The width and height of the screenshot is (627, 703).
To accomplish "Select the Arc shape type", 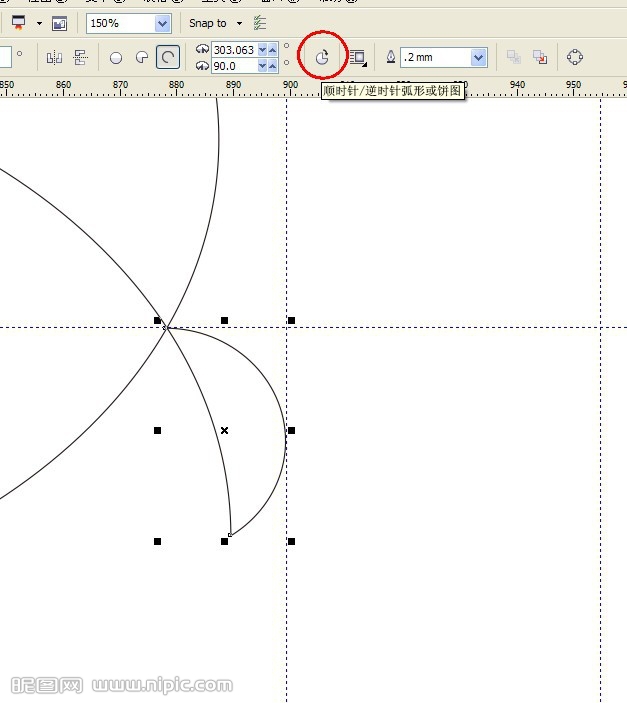I will coord(168,57).
